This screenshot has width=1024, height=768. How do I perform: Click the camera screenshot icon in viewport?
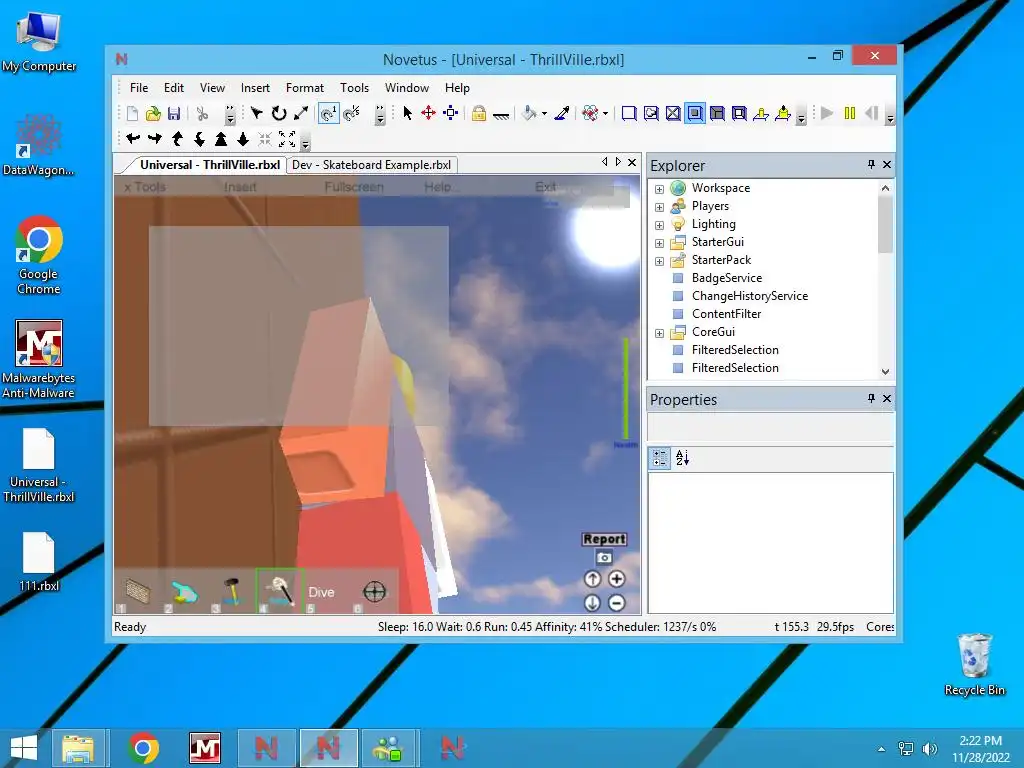604,558
